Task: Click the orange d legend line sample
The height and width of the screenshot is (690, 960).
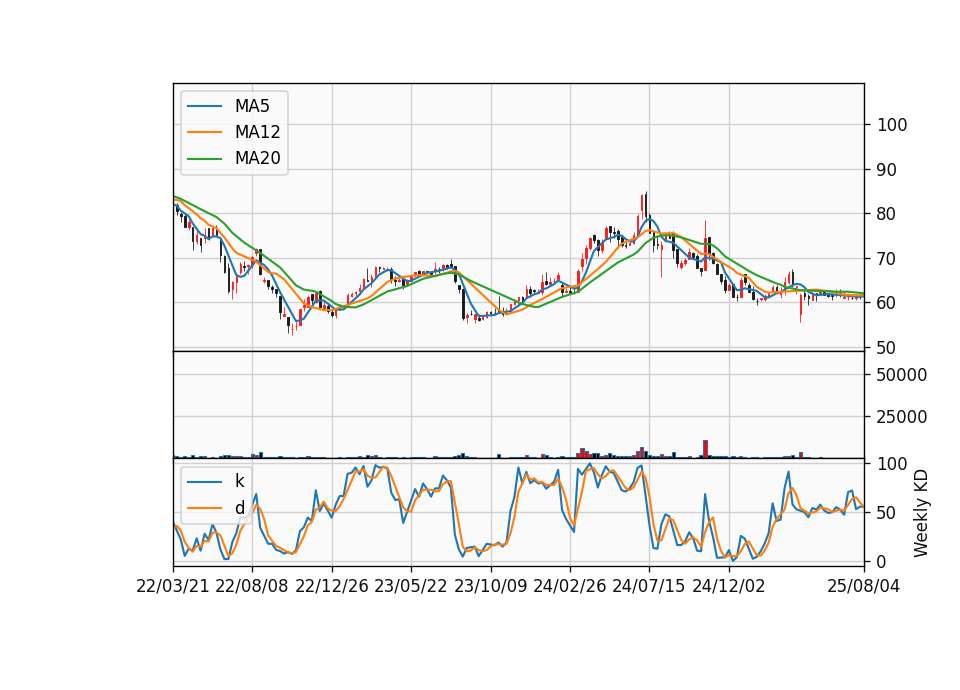Action: (204, 508)
